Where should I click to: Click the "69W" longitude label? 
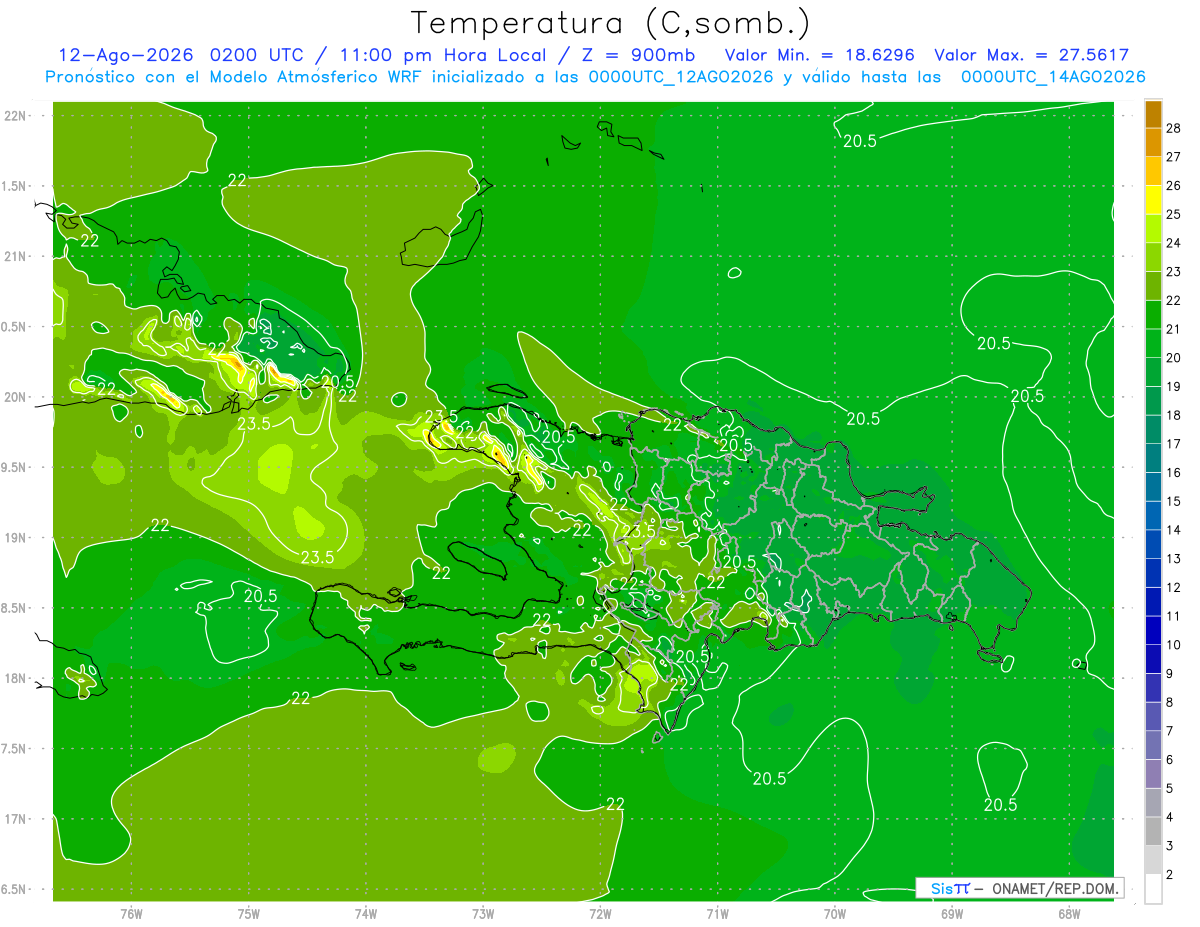(x=952, y=913)
